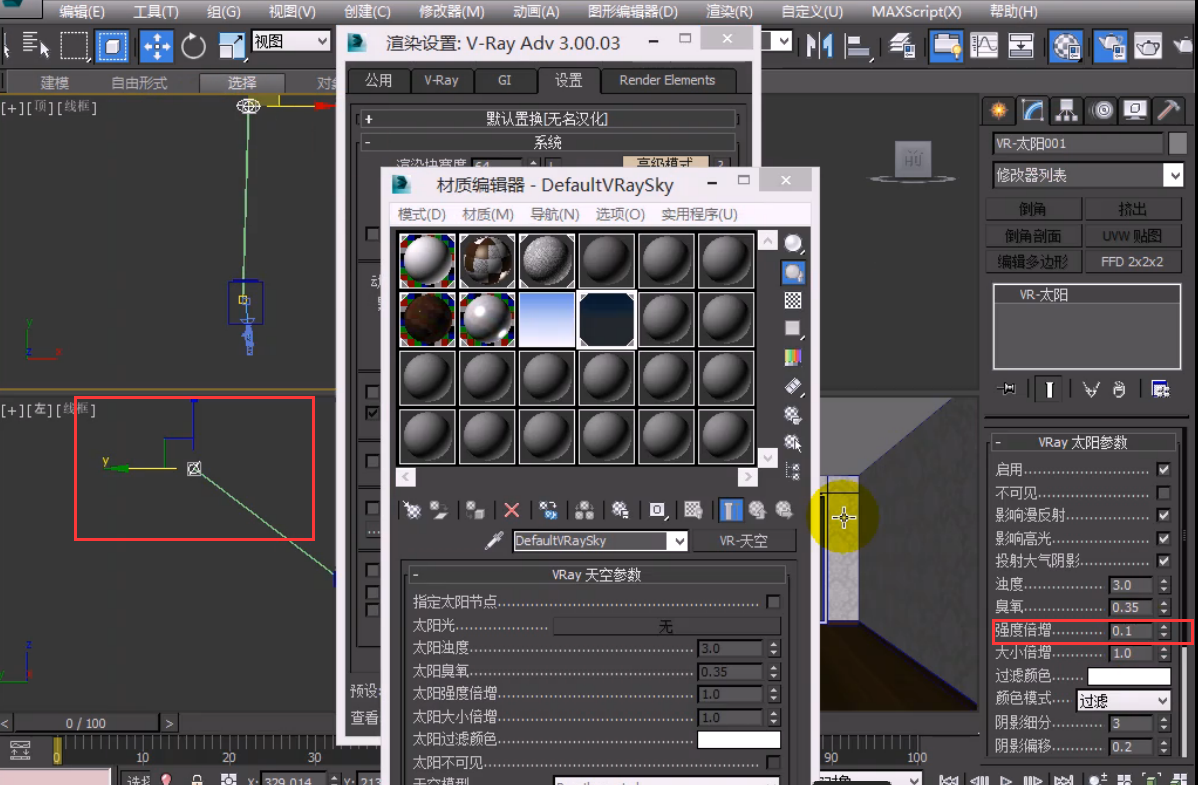
Task: Select the Move transform tool
Action: pos(156,46)
